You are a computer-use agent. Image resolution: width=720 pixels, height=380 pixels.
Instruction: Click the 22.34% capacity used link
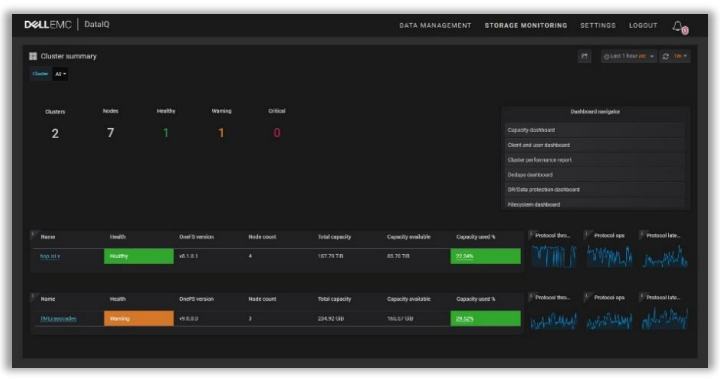[x=464, y=256]
